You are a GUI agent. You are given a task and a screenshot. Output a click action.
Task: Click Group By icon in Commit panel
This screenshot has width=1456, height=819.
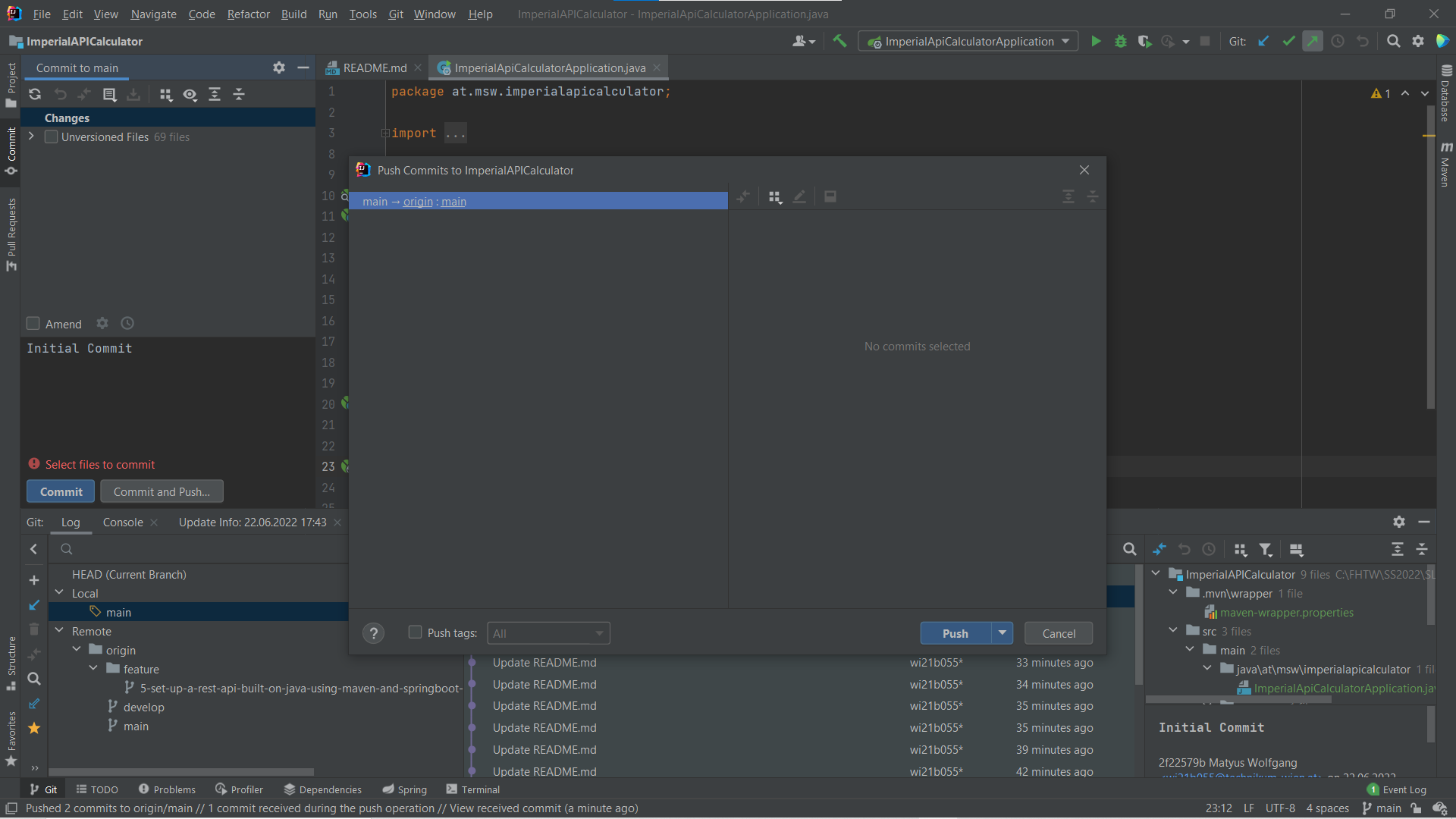165,94
